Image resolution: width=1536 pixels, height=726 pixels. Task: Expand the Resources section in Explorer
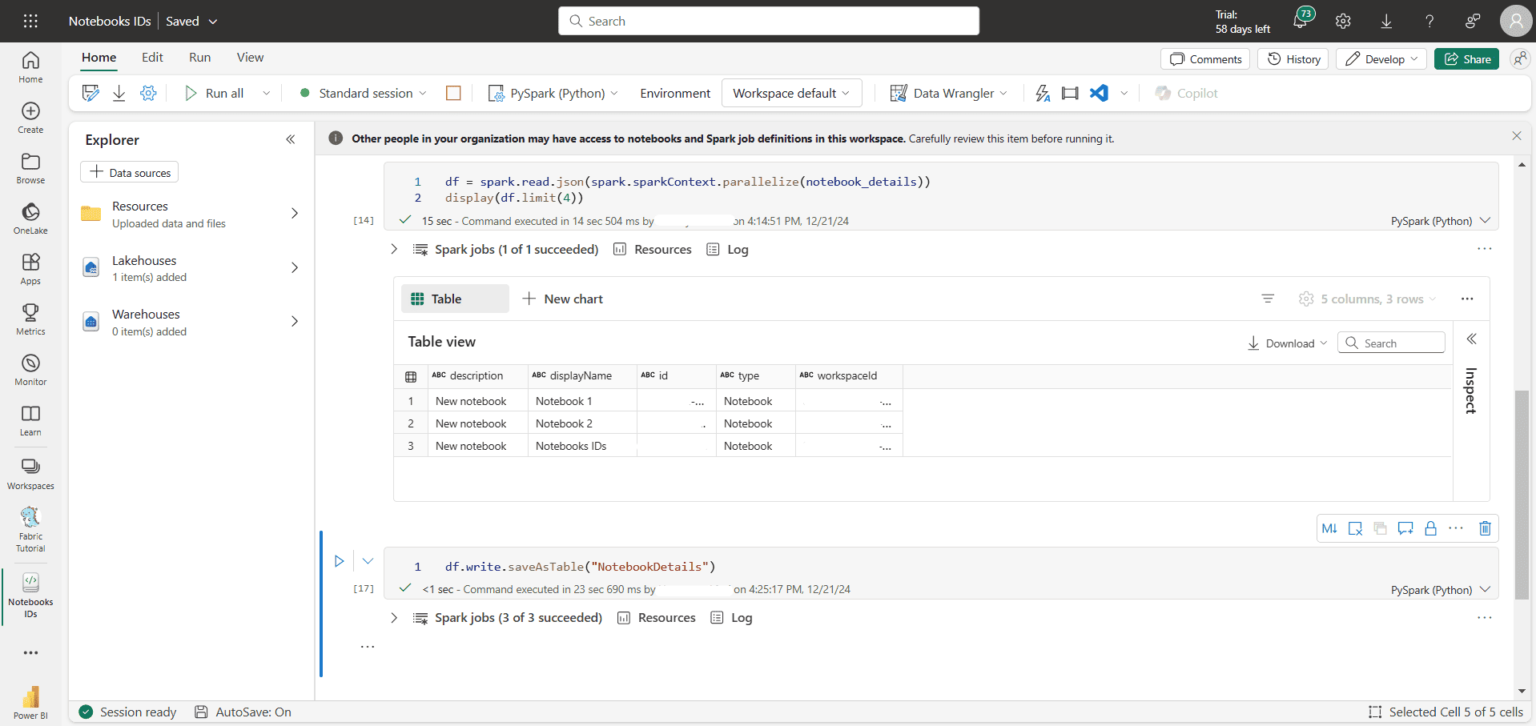294,213
